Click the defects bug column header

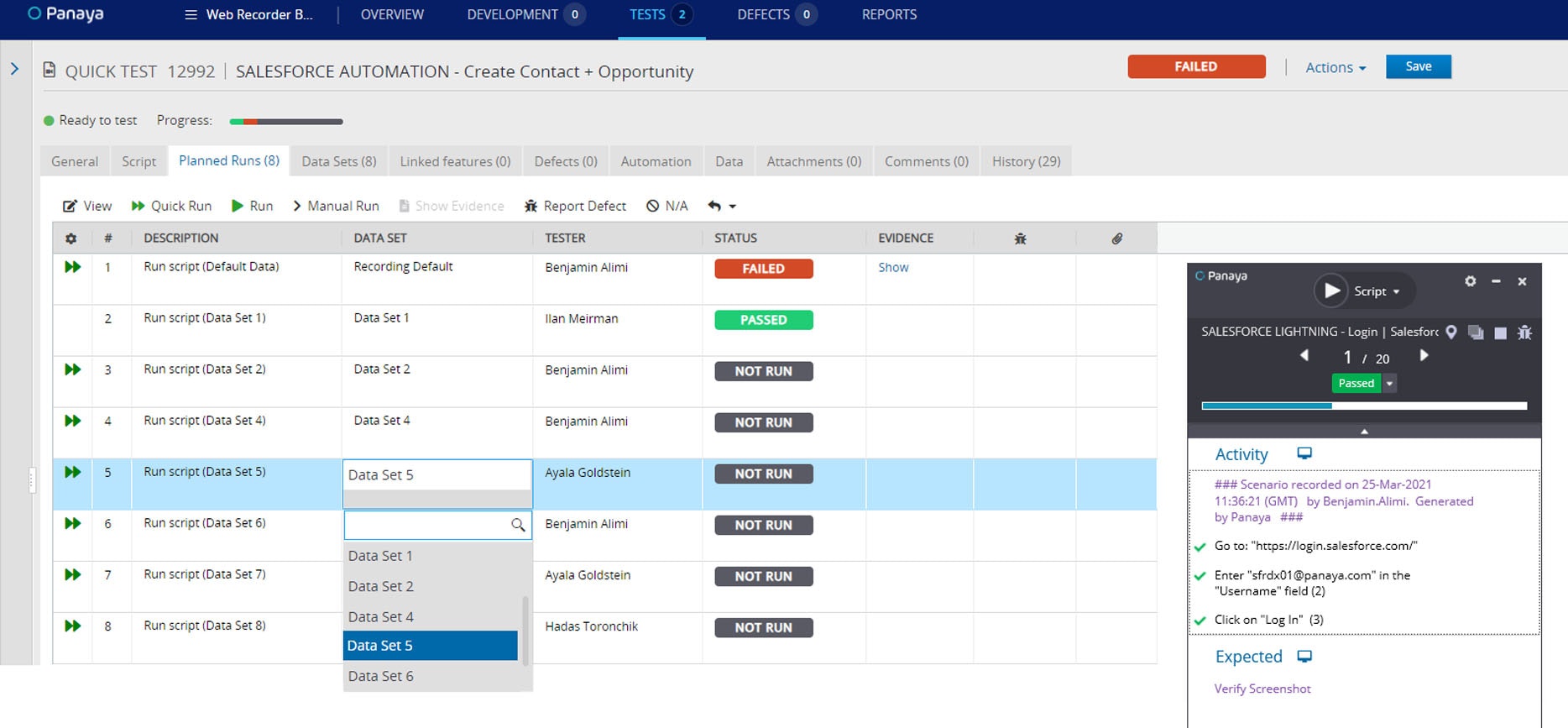tap(1020, 238)
